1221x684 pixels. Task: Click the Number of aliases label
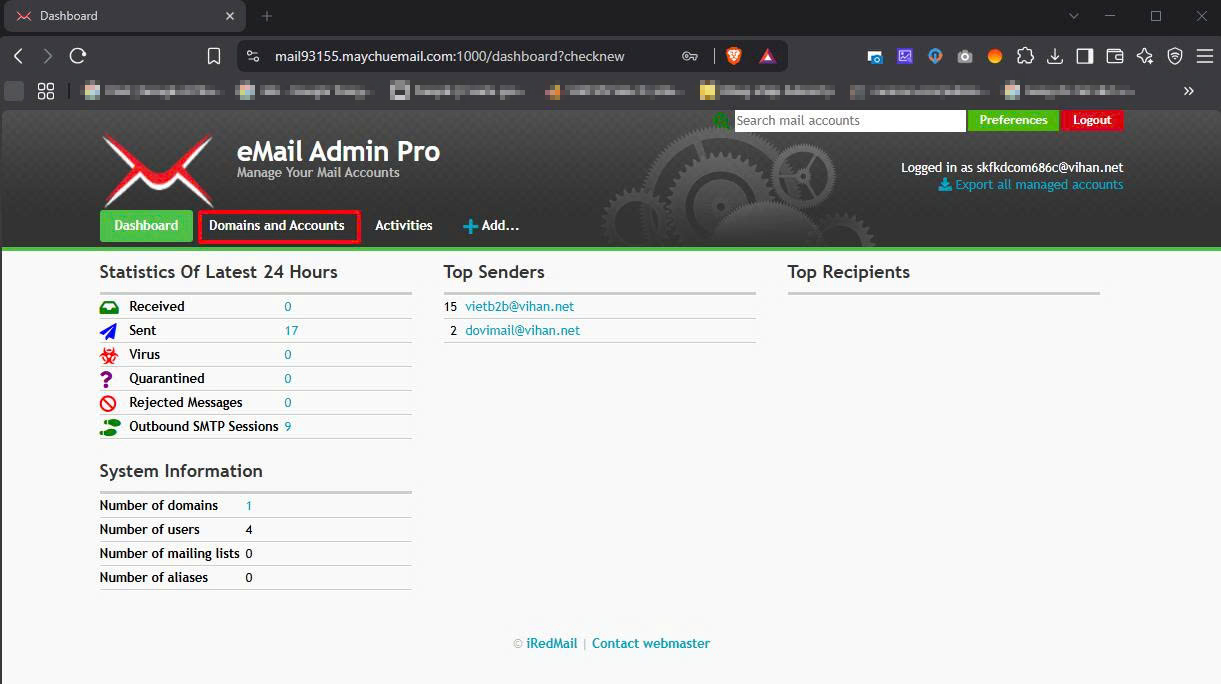click(x=154, y=578)
